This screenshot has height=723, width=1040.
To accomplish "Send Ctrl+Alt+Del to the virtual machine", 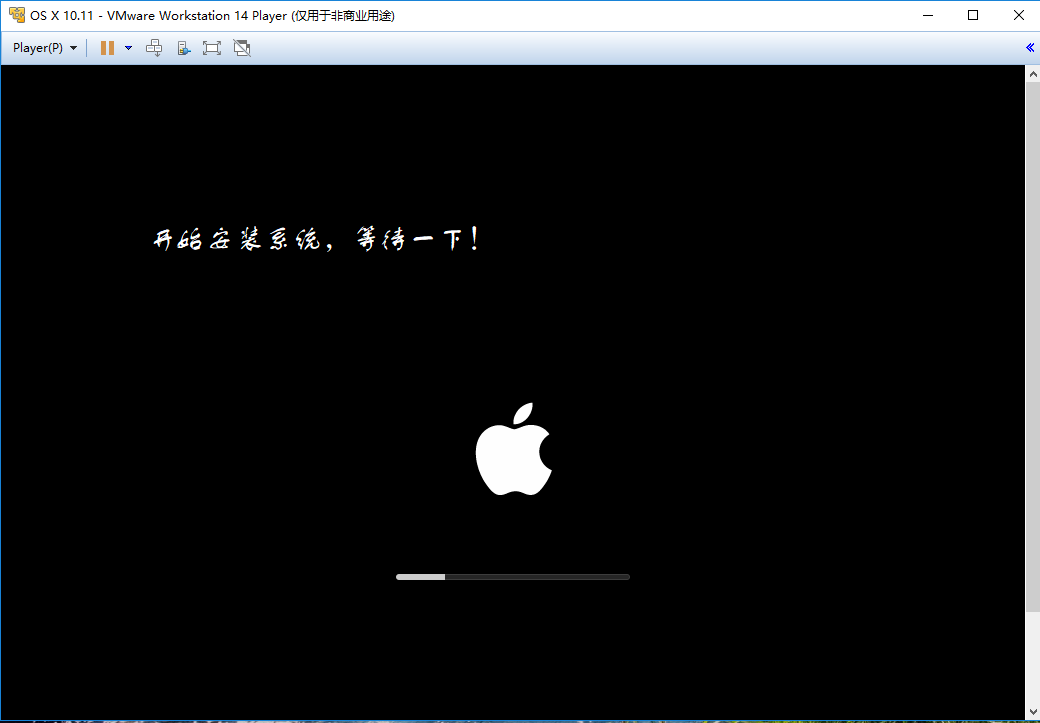I will pos(154,48).
